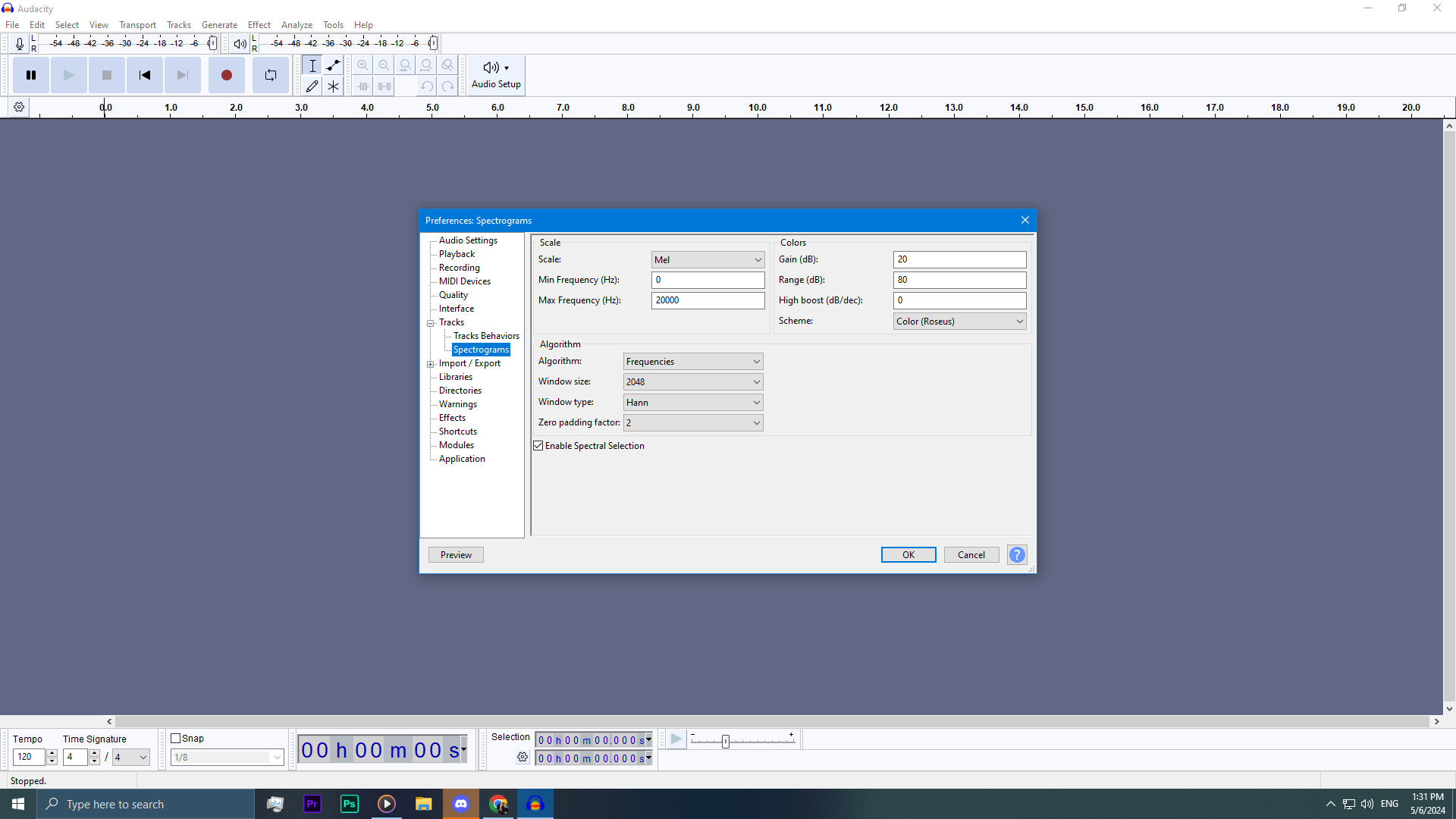Click the Zoom In magnifier icon
Viewport: 1456px width, 819px height.
(362, 65)
